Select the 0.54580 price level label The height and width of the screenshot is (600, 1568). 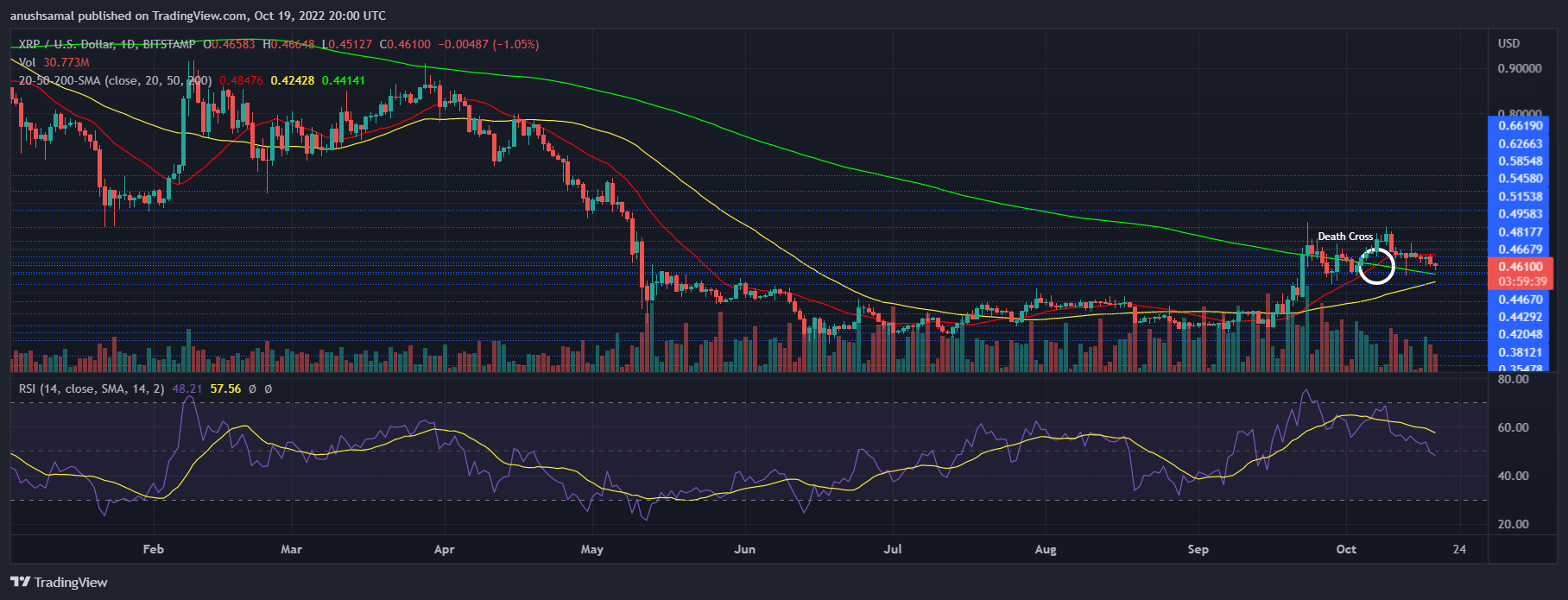pos(1521,179)
